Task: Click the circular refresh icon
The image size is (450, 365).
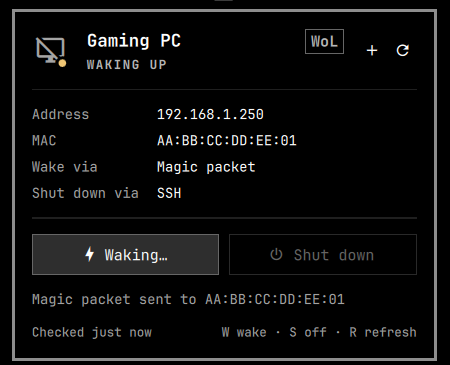Action: [x=403, y=50]
